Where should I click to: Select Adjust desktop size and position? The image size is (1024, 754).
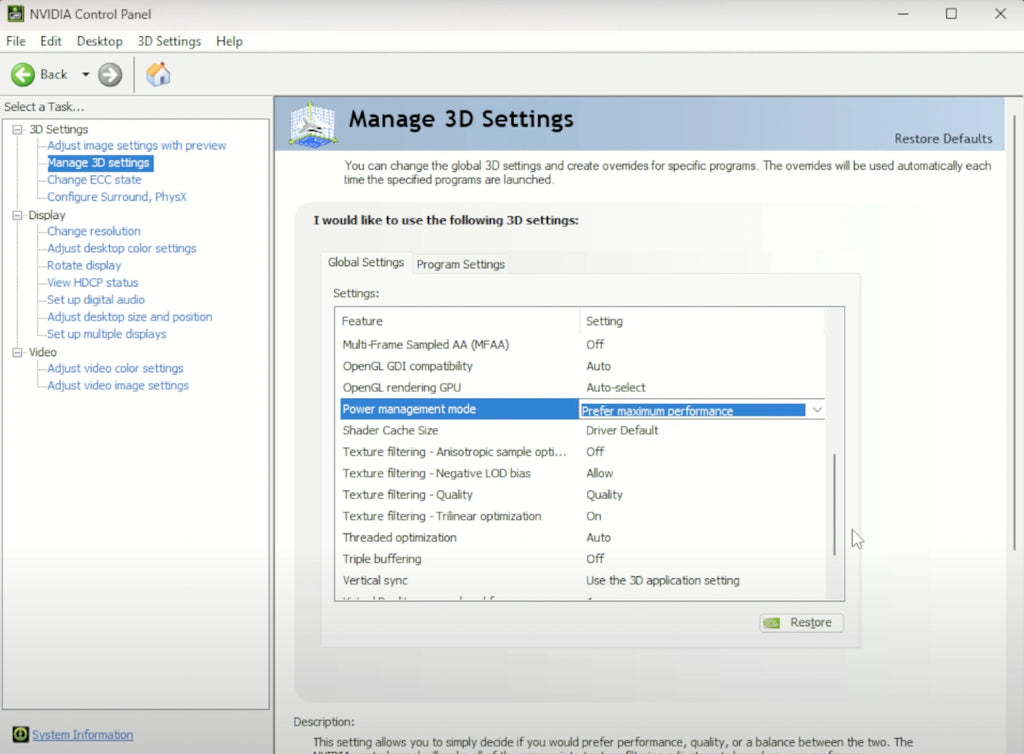point(129,317)
